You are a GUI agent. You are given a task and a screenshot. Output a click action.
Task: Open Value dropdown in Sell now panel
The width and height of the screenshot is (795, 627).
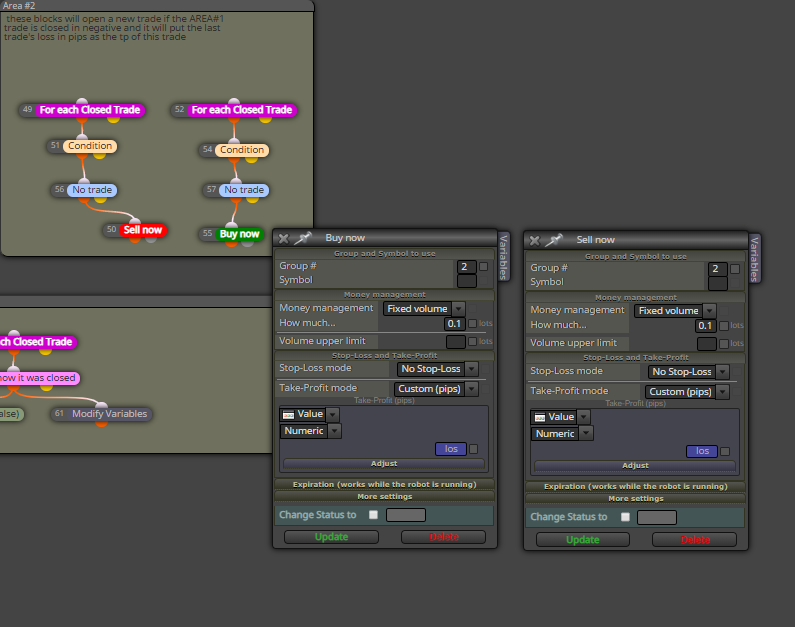pyautogui.click(x=561, y=417)
